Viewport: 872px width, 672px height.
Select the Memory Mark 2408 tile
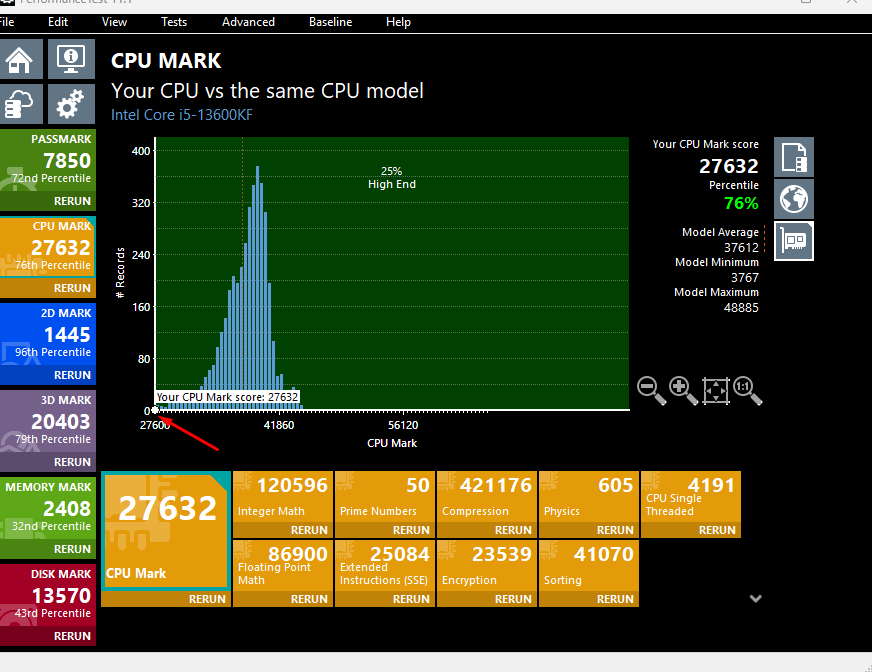point(48,508)
